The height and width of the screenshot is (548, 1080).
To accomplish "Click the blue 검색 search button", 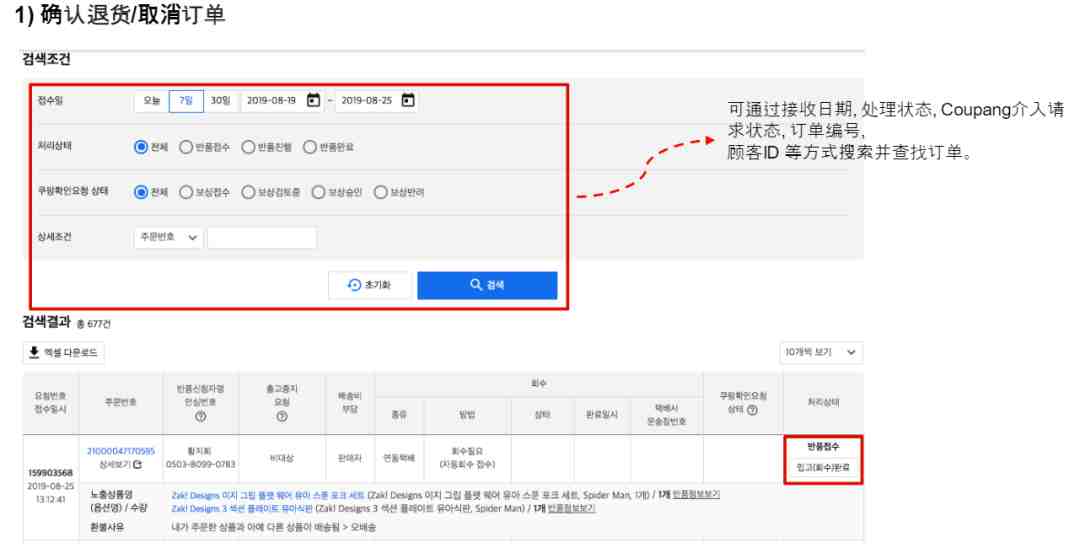I will pos(487,285).
